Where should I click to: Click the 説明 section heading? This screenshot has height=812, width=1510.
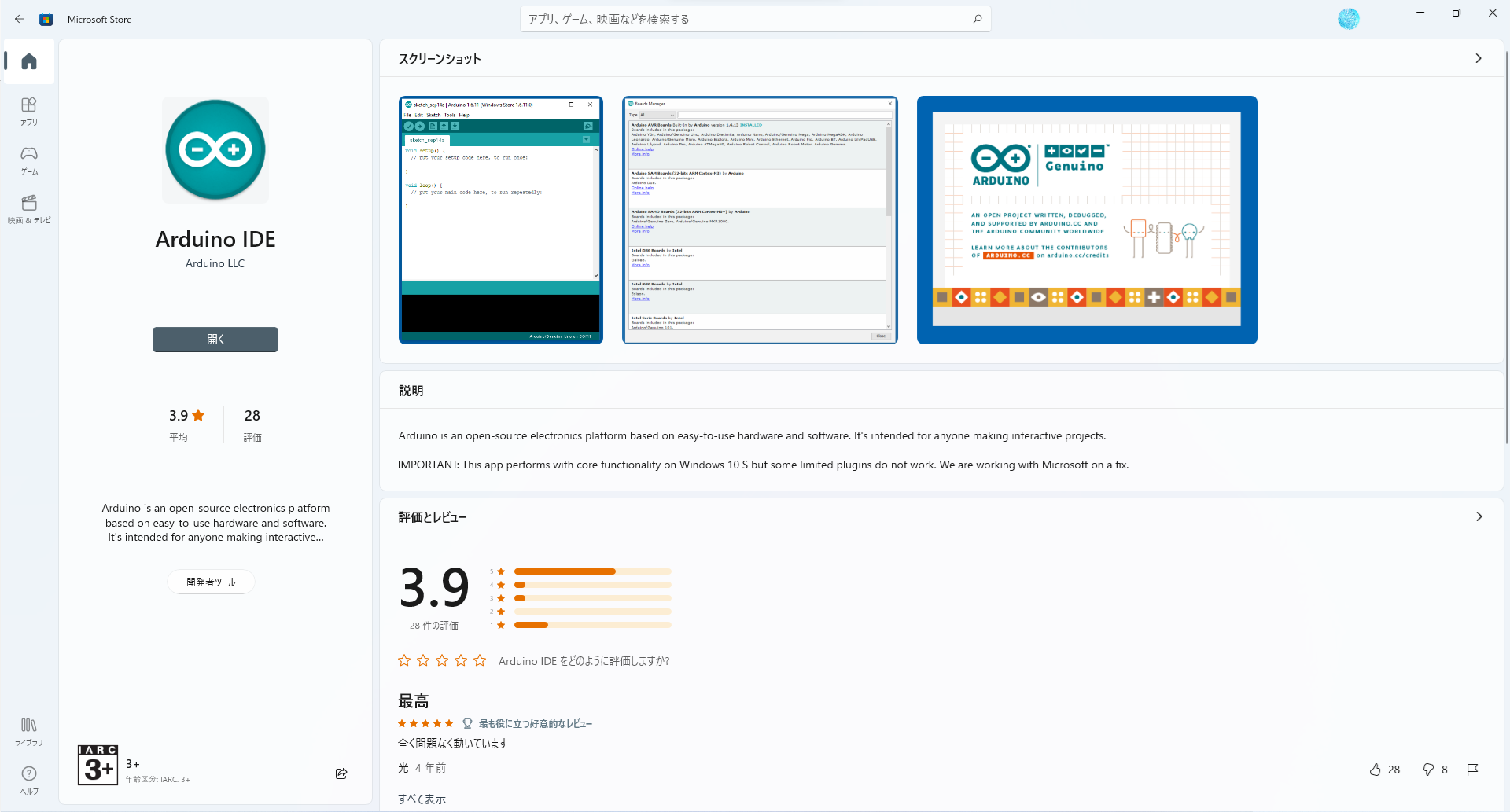click(411, 391)
